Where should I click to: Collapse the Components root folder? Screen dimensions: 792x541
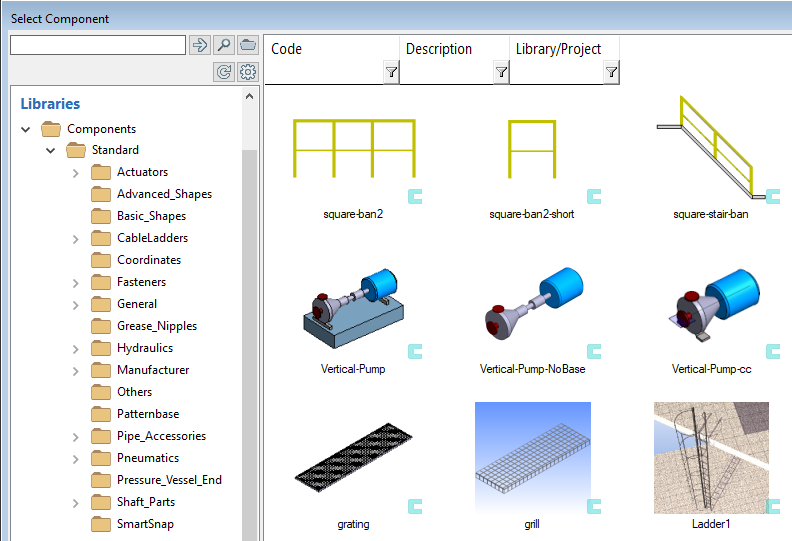26,129
